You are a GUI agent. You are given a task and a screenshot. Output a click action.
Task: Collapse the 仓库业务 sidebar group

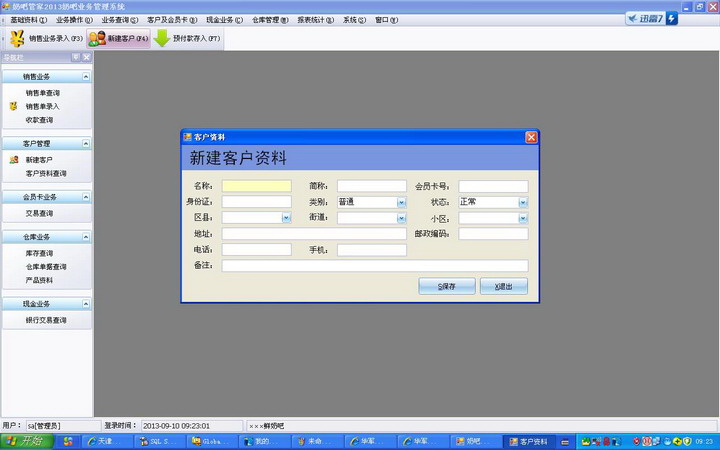click(86, 237)
